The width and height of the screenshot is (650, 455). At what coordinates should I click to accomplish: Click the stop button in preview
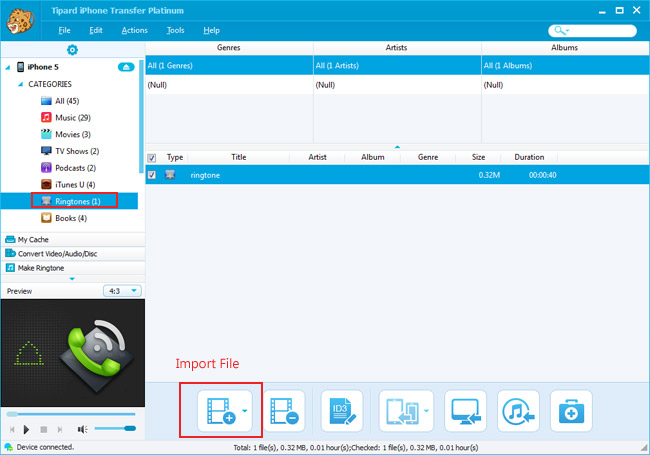pos(44,429)
